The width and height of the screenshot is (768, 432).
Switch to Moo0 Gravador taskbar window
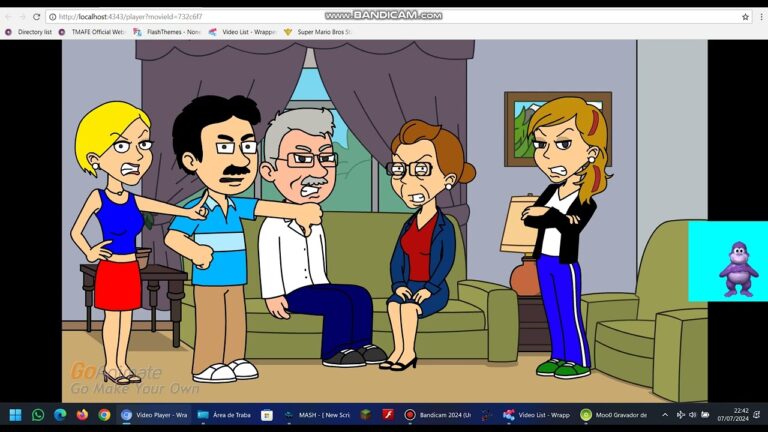coord(614,415)
